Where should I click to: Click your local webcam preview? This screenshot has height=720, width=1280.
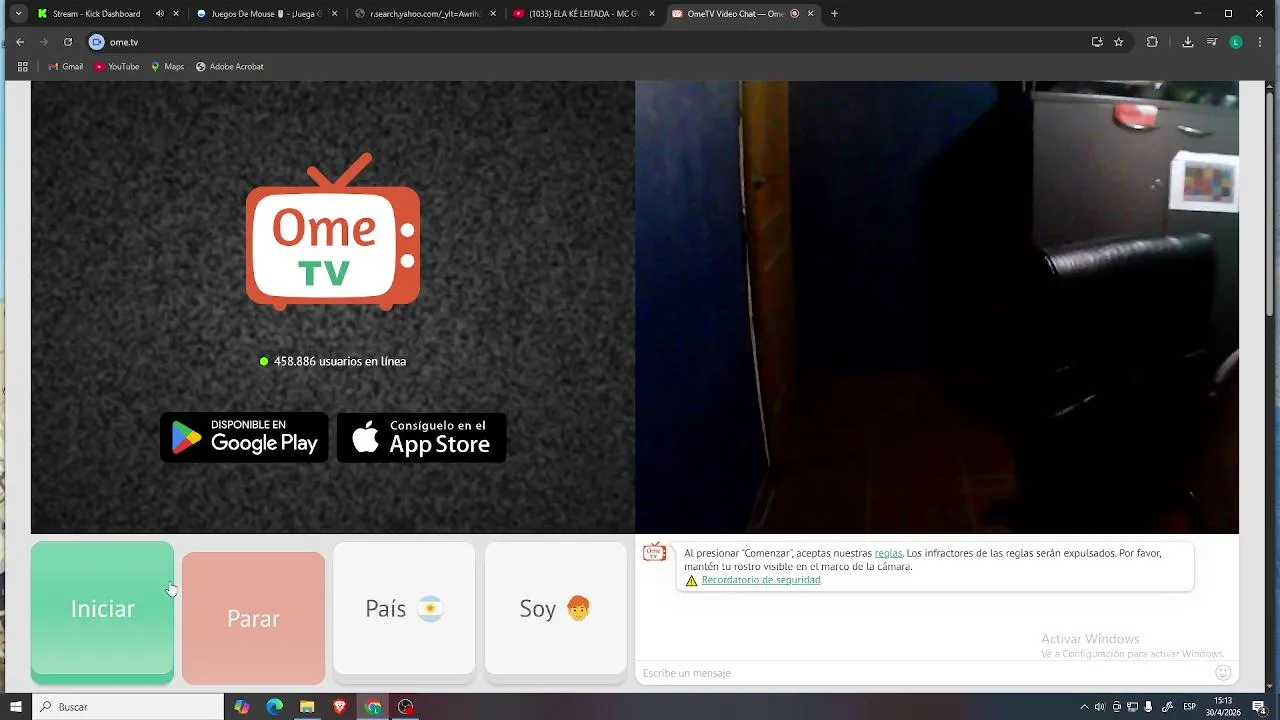click(937, 307)
